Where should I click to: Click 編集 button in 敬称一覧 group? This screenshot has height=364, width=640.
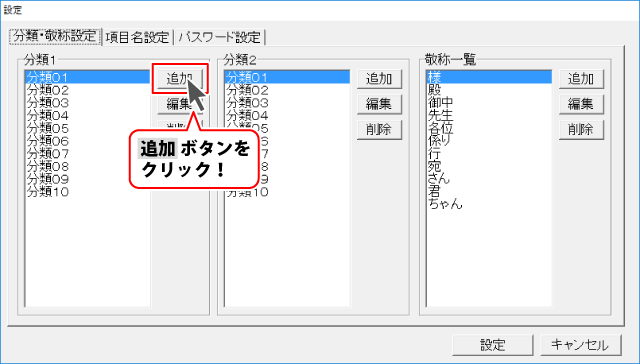[x=581, y=104]
